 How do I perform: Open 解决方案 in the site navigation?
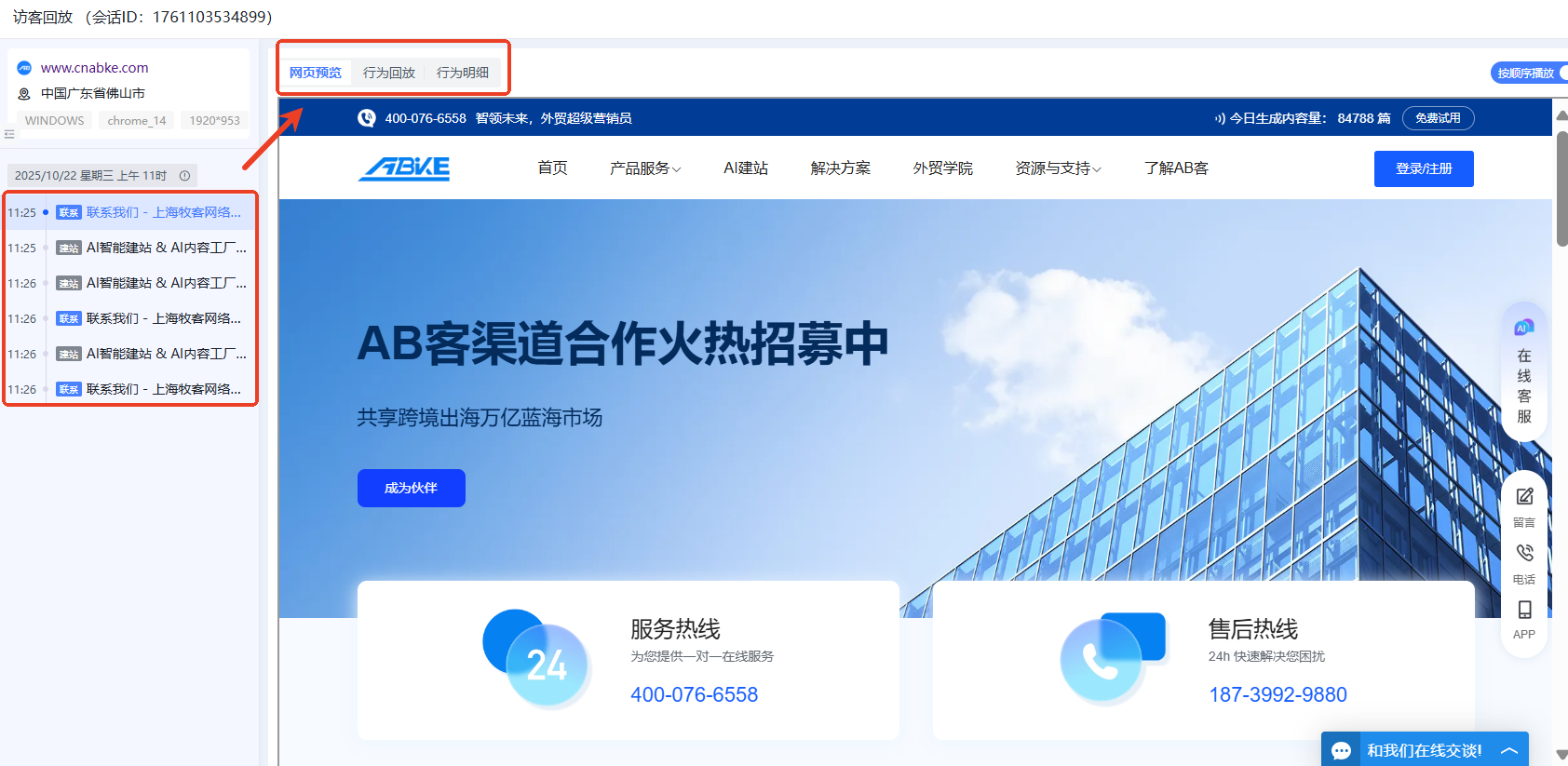pos(841,168)
